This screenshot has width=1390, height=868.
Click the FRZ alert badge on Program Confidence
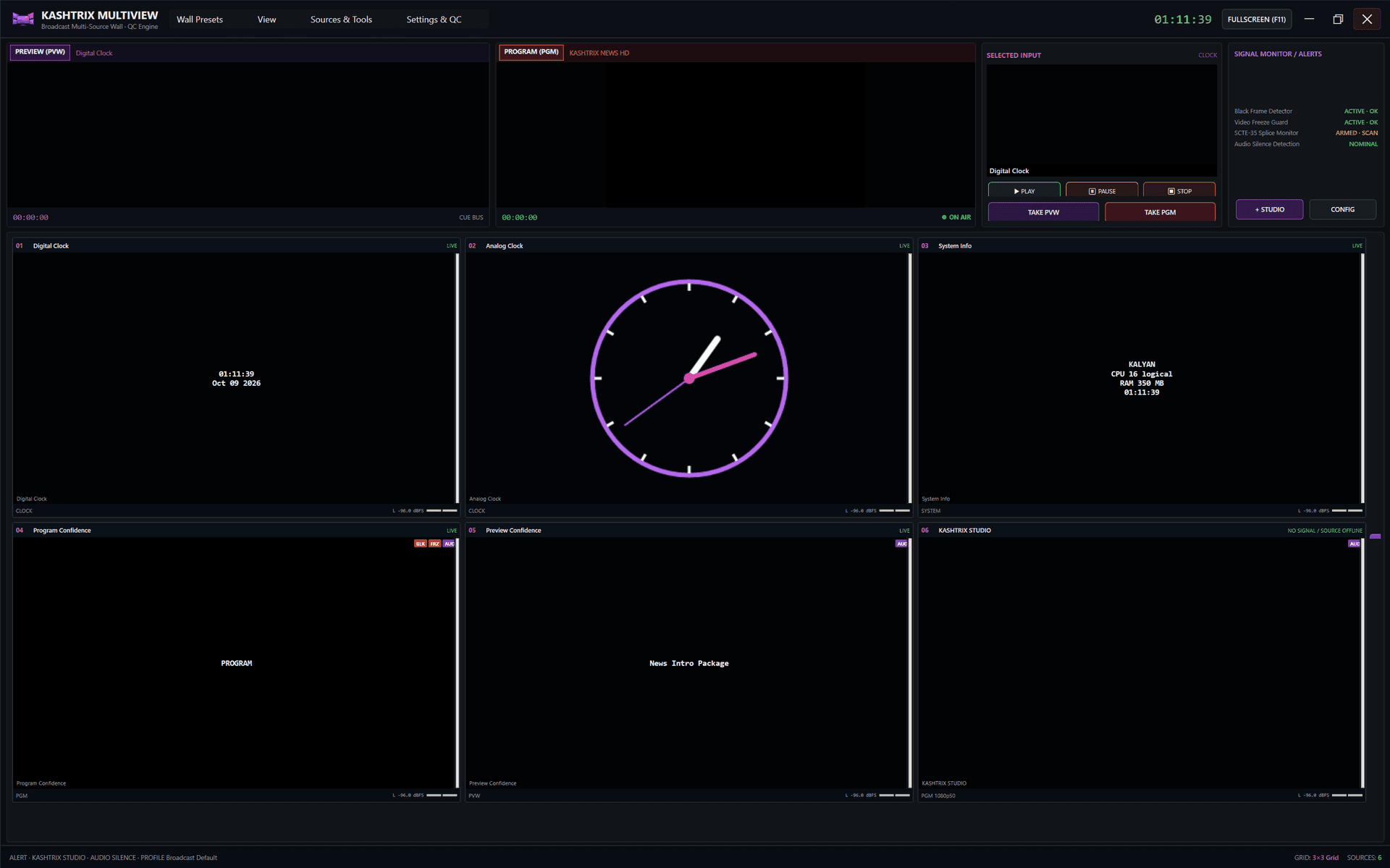(x=434, y=544)
